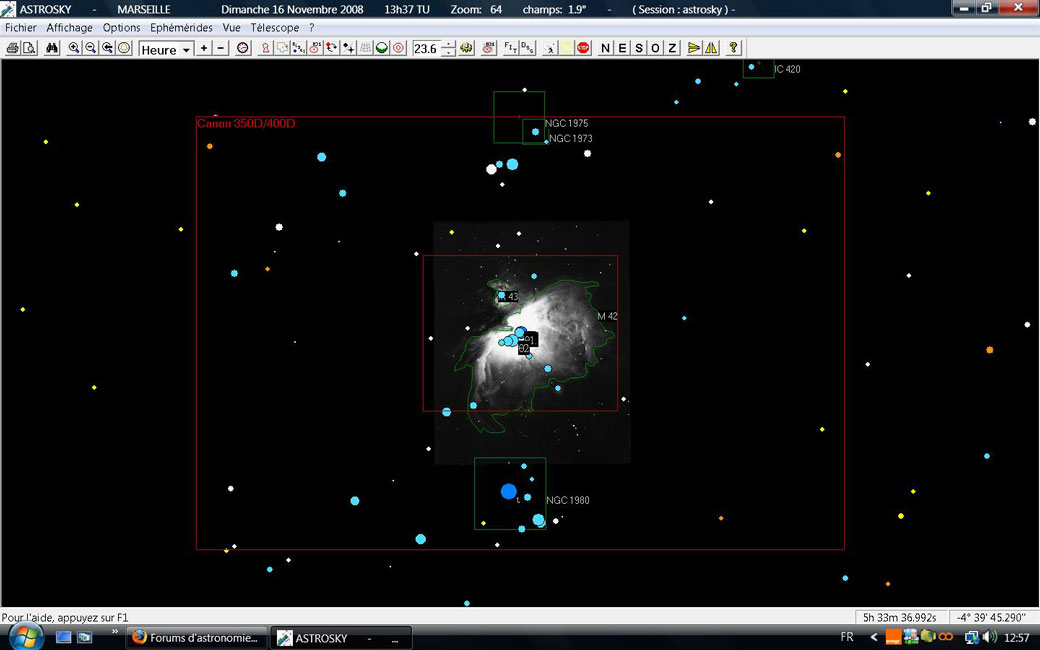Click the DSS toolbar button
The width and height of the screenshot is (1040, 650).
click(527, 48)
